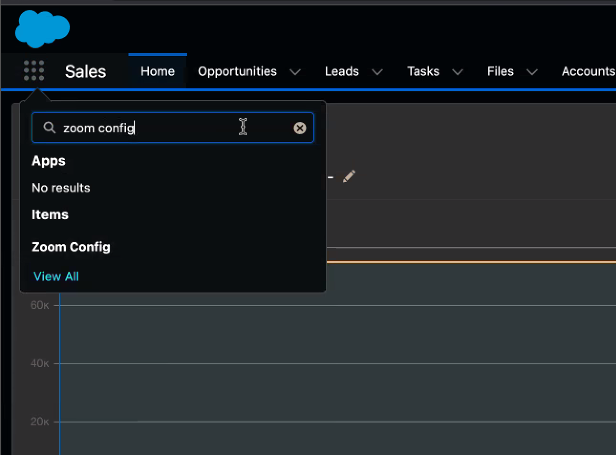Click the pencil edit icon
This screenshot has height=455, width=616.
349,176
